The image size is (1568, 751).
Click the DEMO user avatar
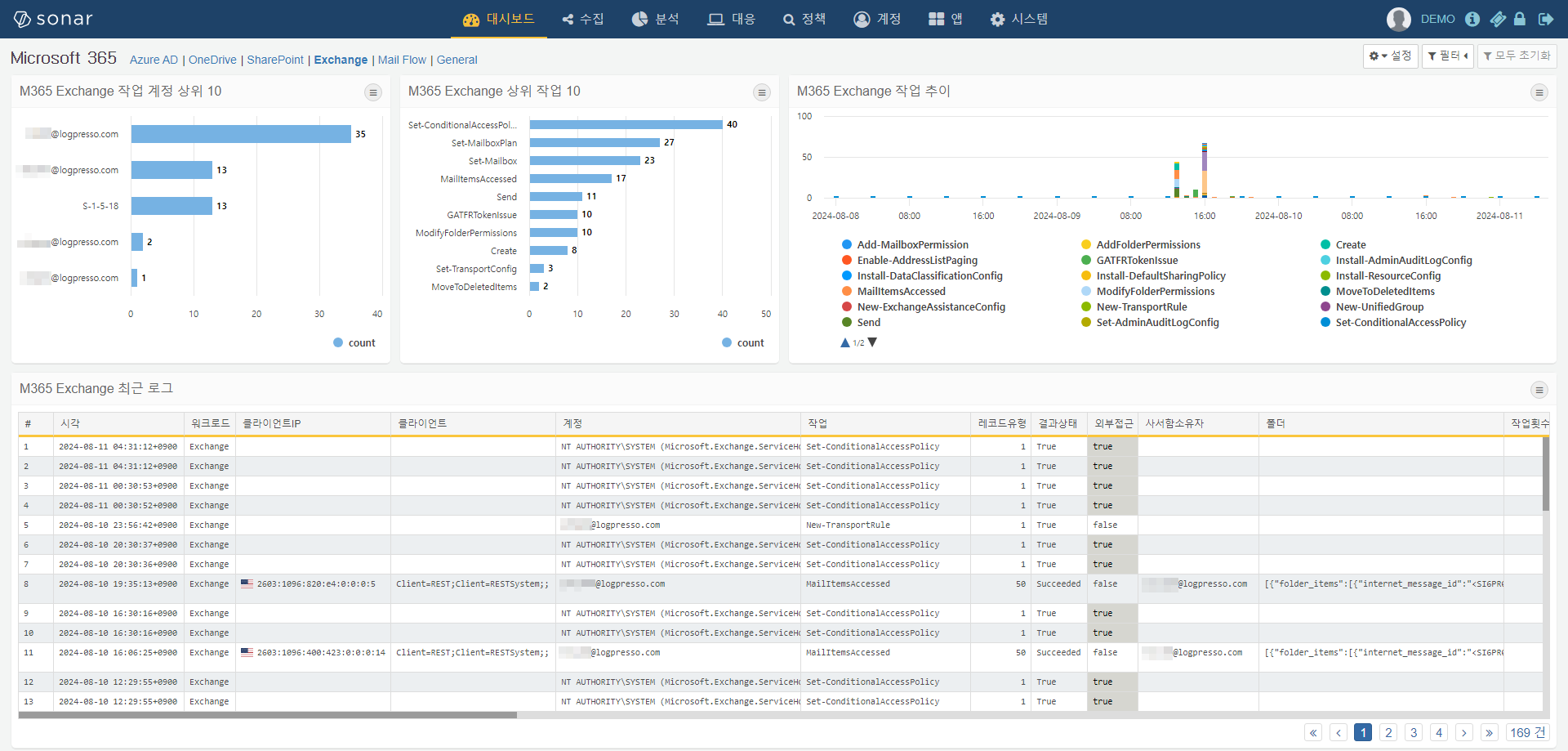[x=1399, y=19]
